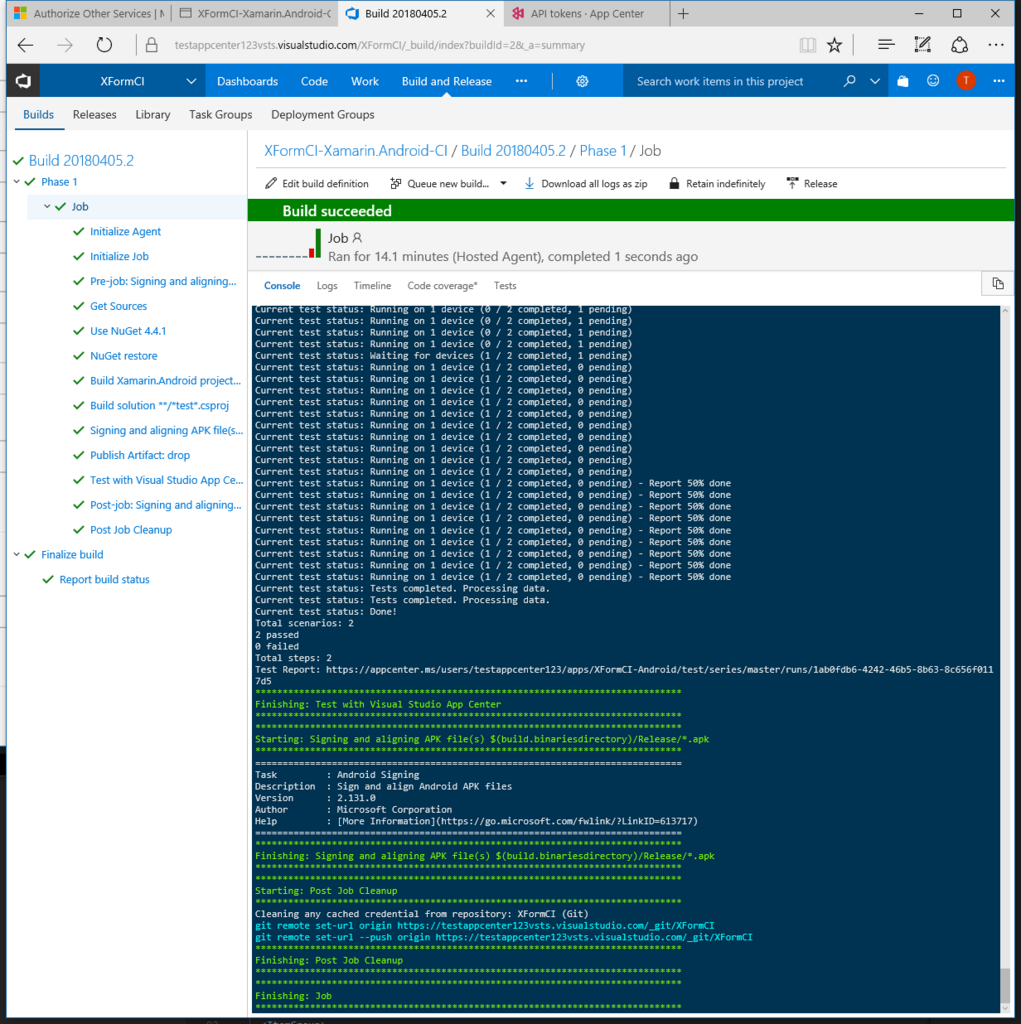The image size is (1021, 1024).
Task: Open the settings gear icon in navigation bar
Action: tap(582, 81)
